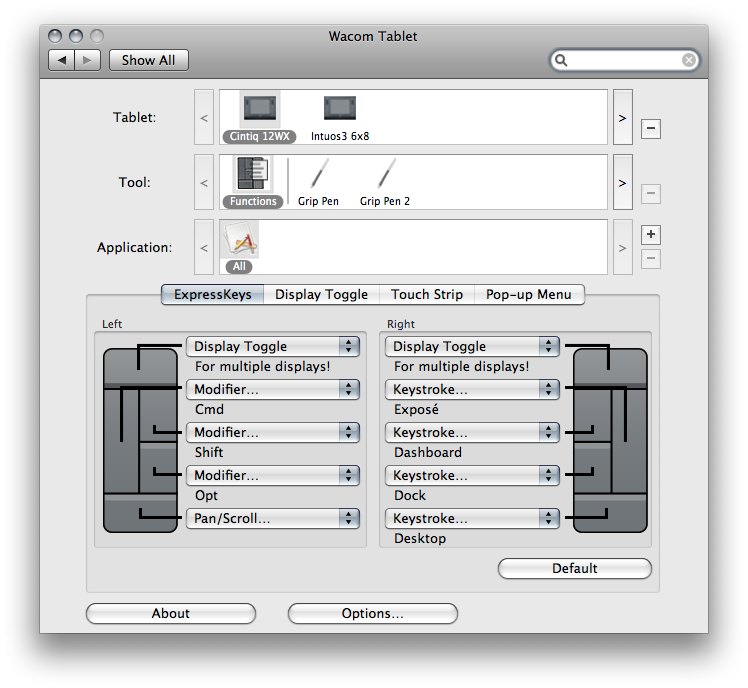Open the Options... dialog

tap(373, 613)
